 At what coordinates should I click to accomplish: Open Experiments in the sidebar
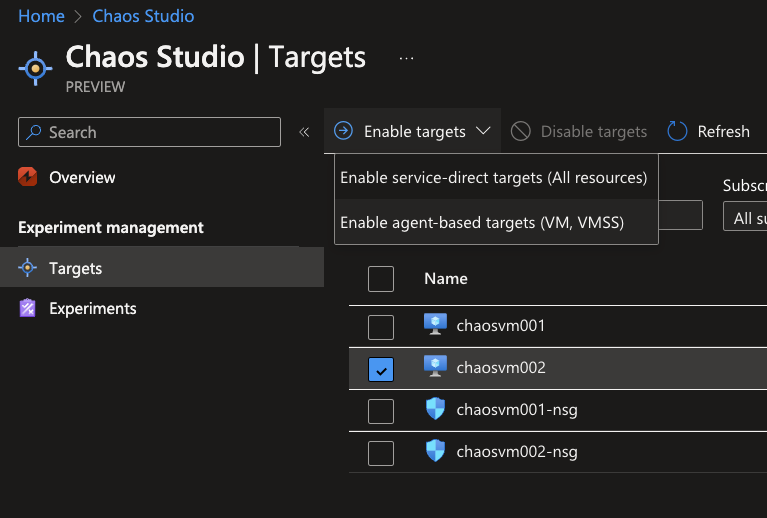92,308
